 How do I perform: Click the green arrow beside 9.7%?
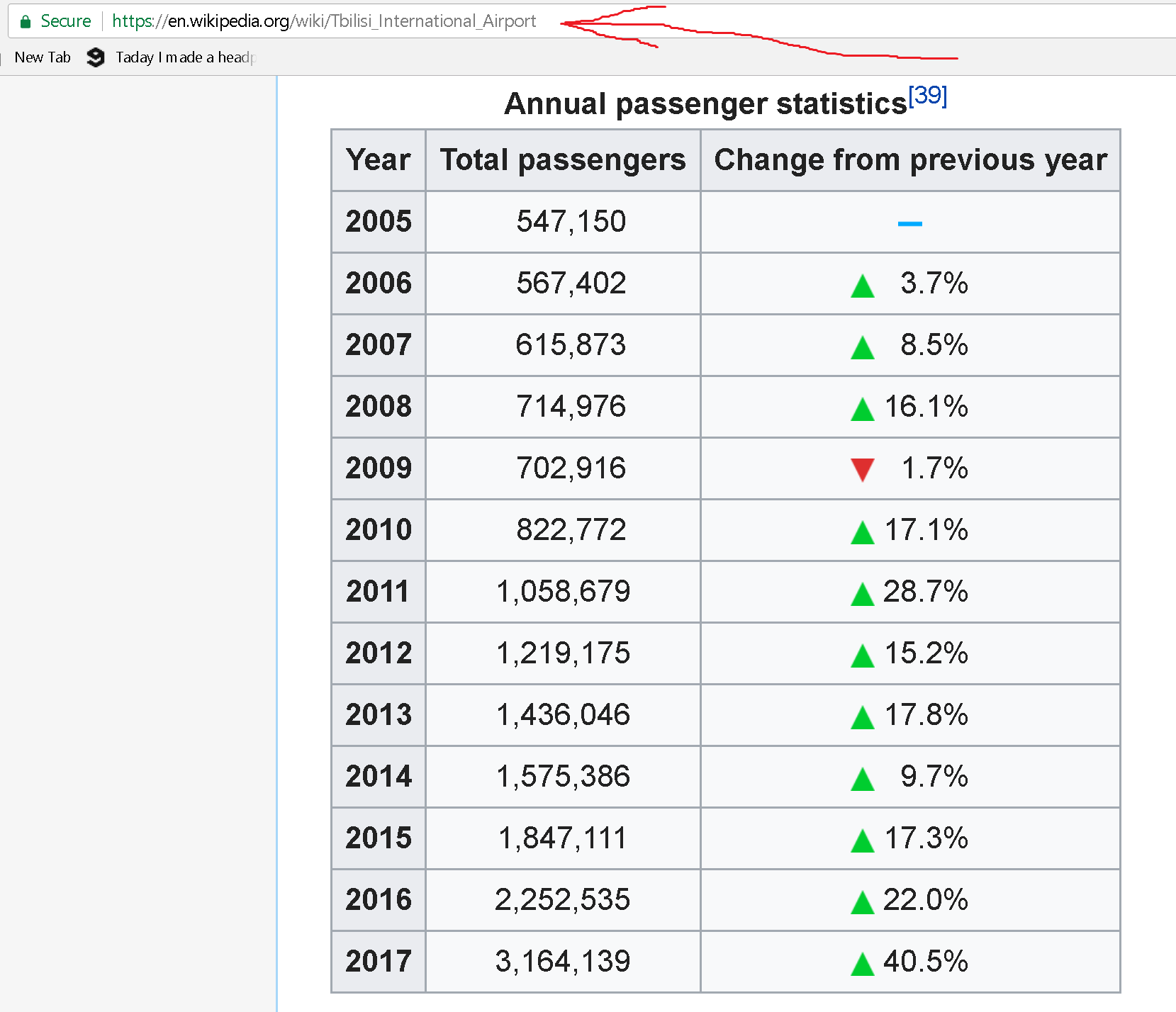pyautogui.click(x=862, y=780)
